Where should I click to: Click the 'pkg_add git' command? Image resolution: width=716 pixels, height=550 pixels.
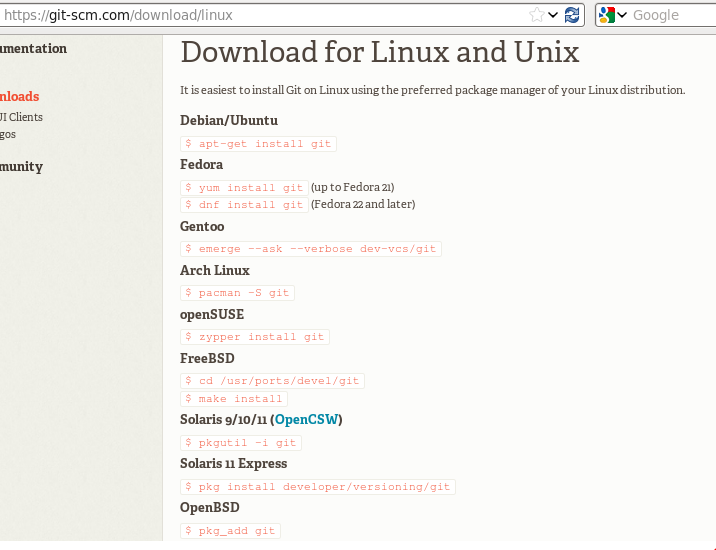231,531
